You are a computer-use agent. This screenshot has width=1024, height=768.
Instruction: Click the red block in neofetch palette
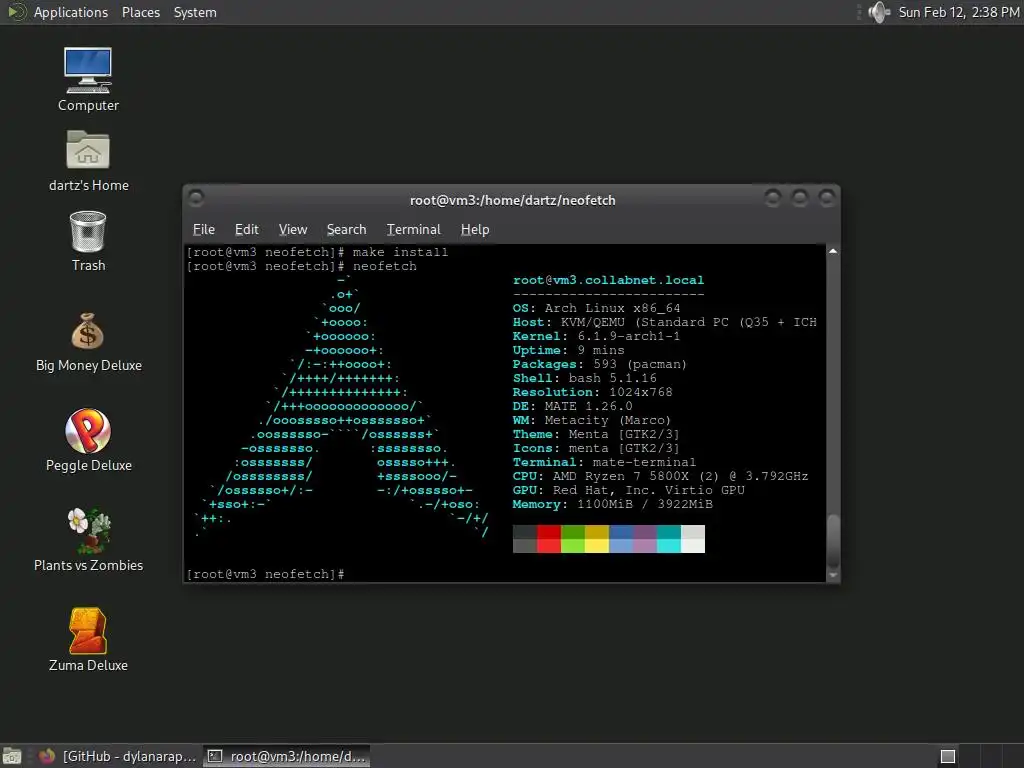click(x=549, y=539)
